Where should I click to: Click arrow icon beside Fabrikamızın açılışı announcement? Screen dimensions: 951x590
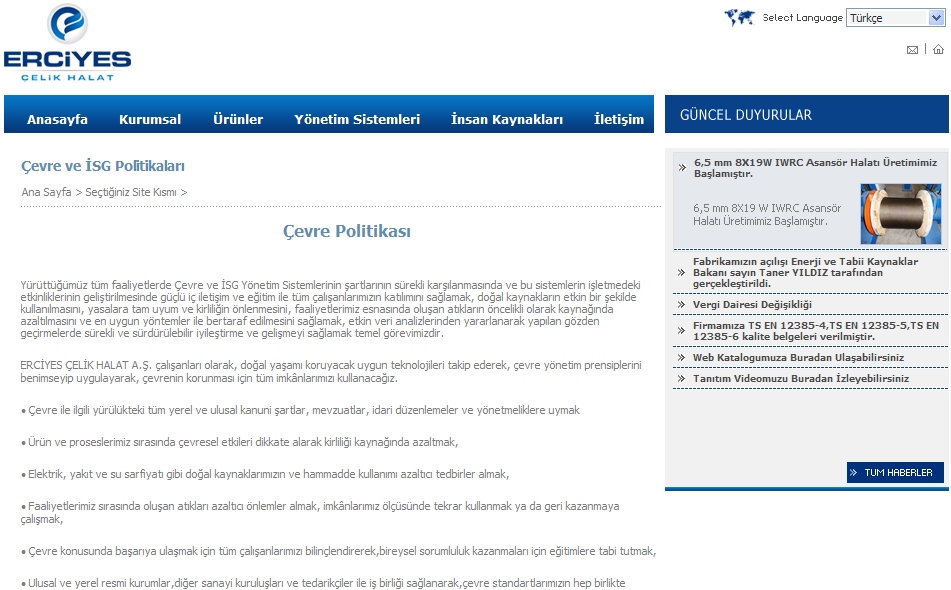(x=681, y=273)
